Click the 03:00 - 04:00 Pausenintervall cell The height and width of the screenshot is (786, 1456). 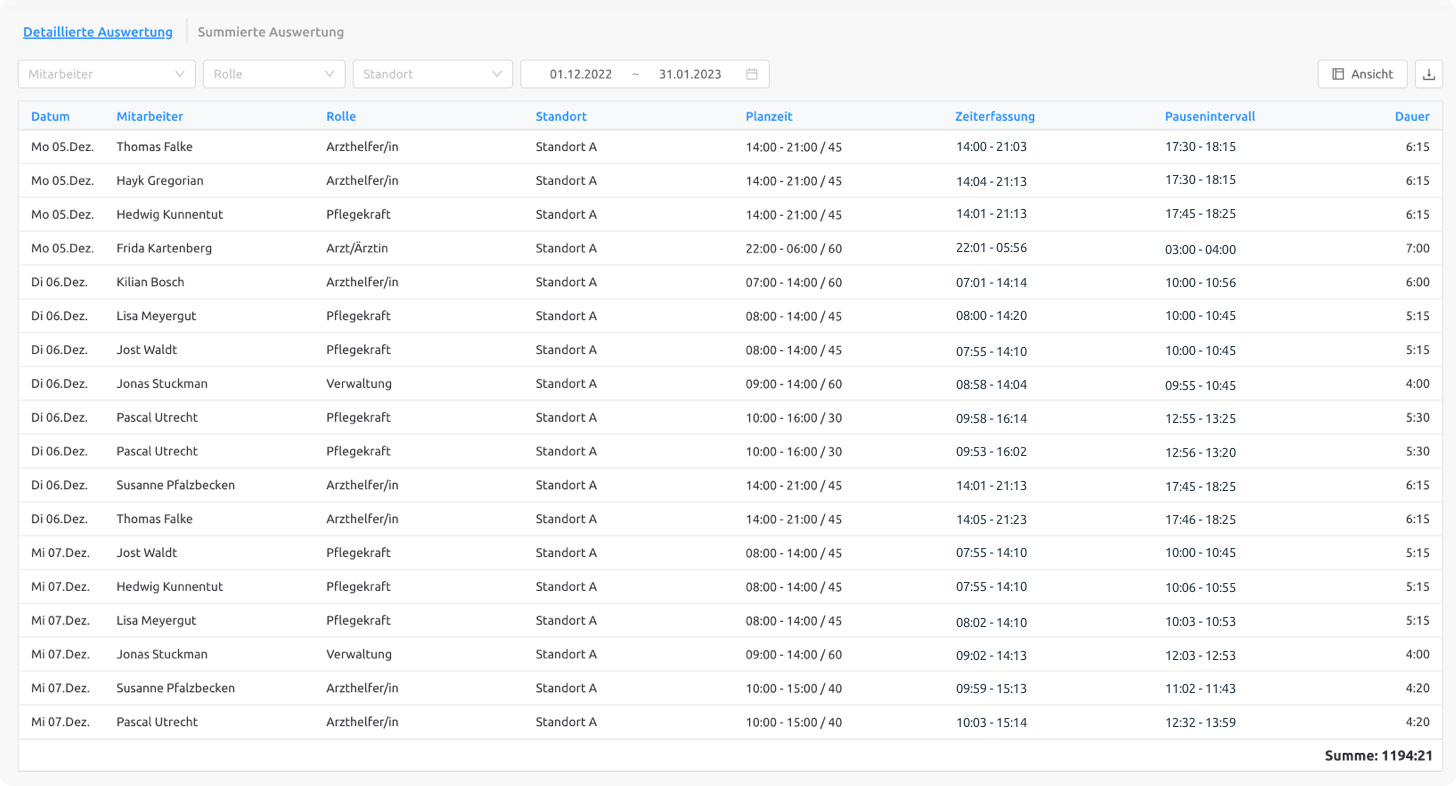(x=1200, y=249)
